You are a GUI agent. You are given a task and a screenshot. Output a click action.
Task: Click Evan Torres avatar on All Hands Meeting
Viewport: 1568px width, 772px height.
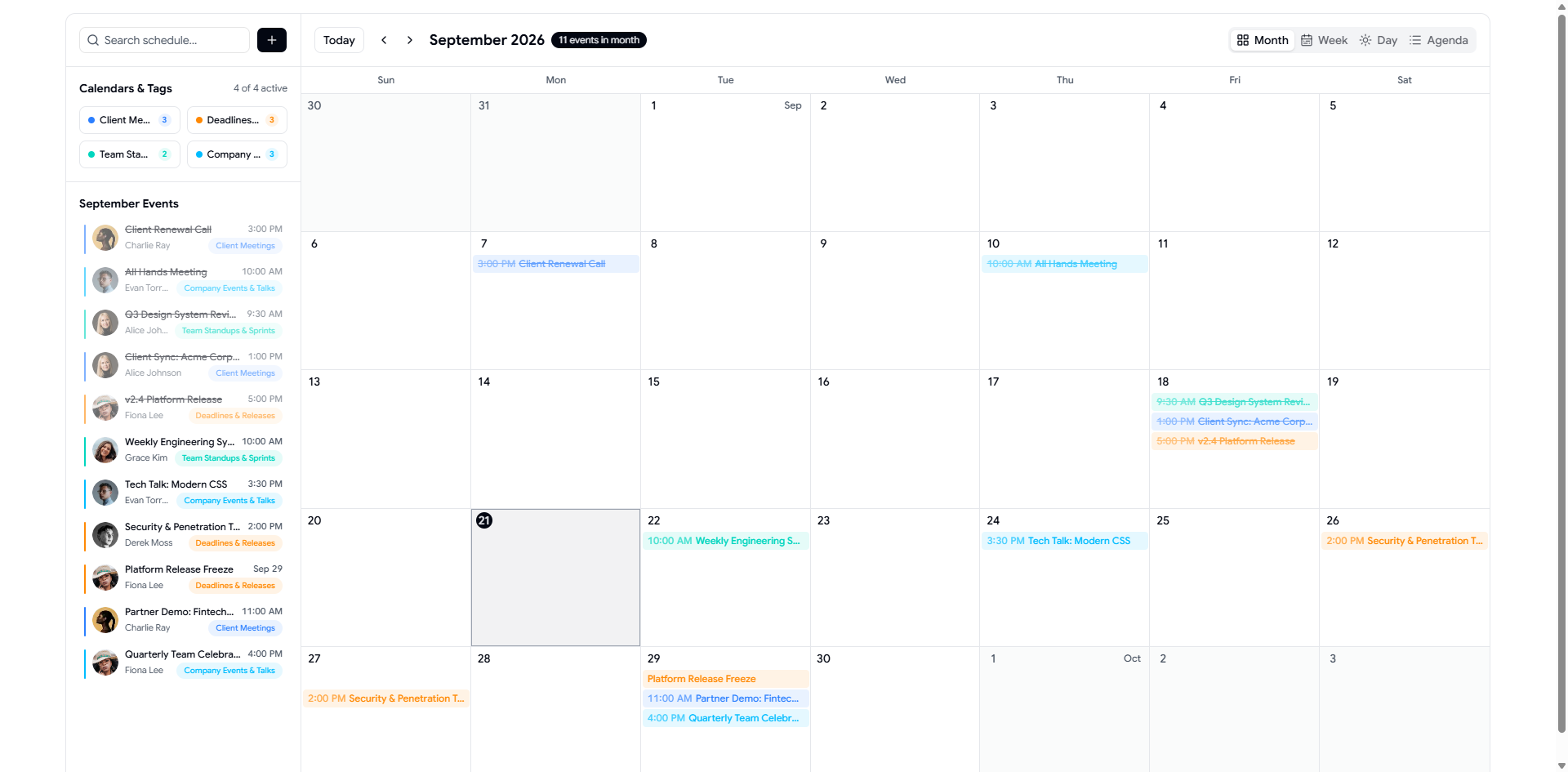(105, 280)
